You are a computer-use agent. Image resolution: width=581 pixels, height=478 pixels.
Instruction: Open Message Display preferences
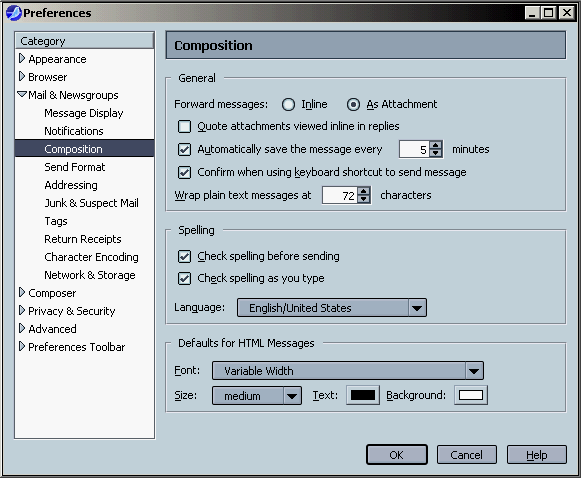84,113
